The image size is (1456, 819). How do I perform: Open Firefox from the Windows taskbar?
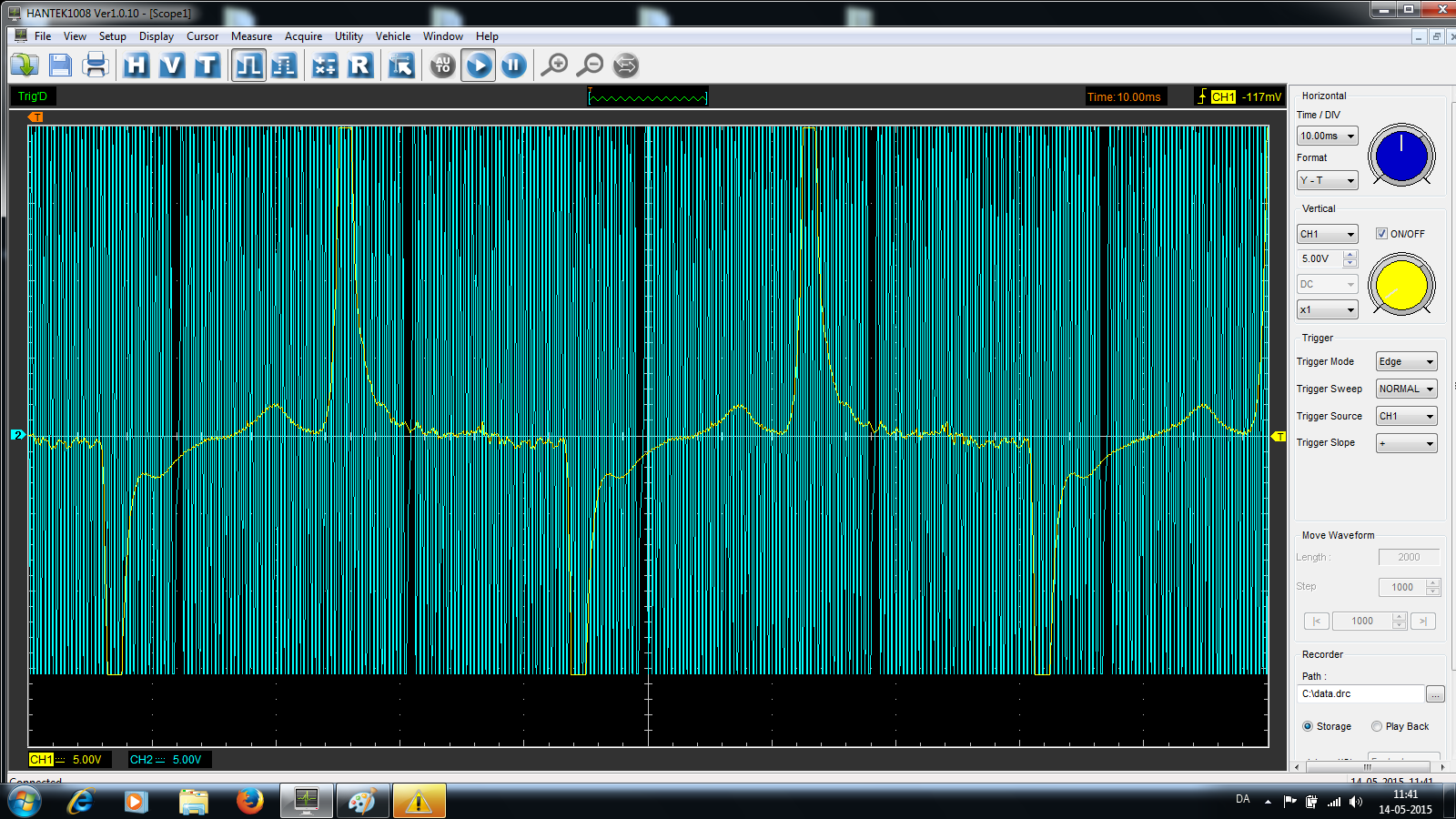click(x=249, y=801)
